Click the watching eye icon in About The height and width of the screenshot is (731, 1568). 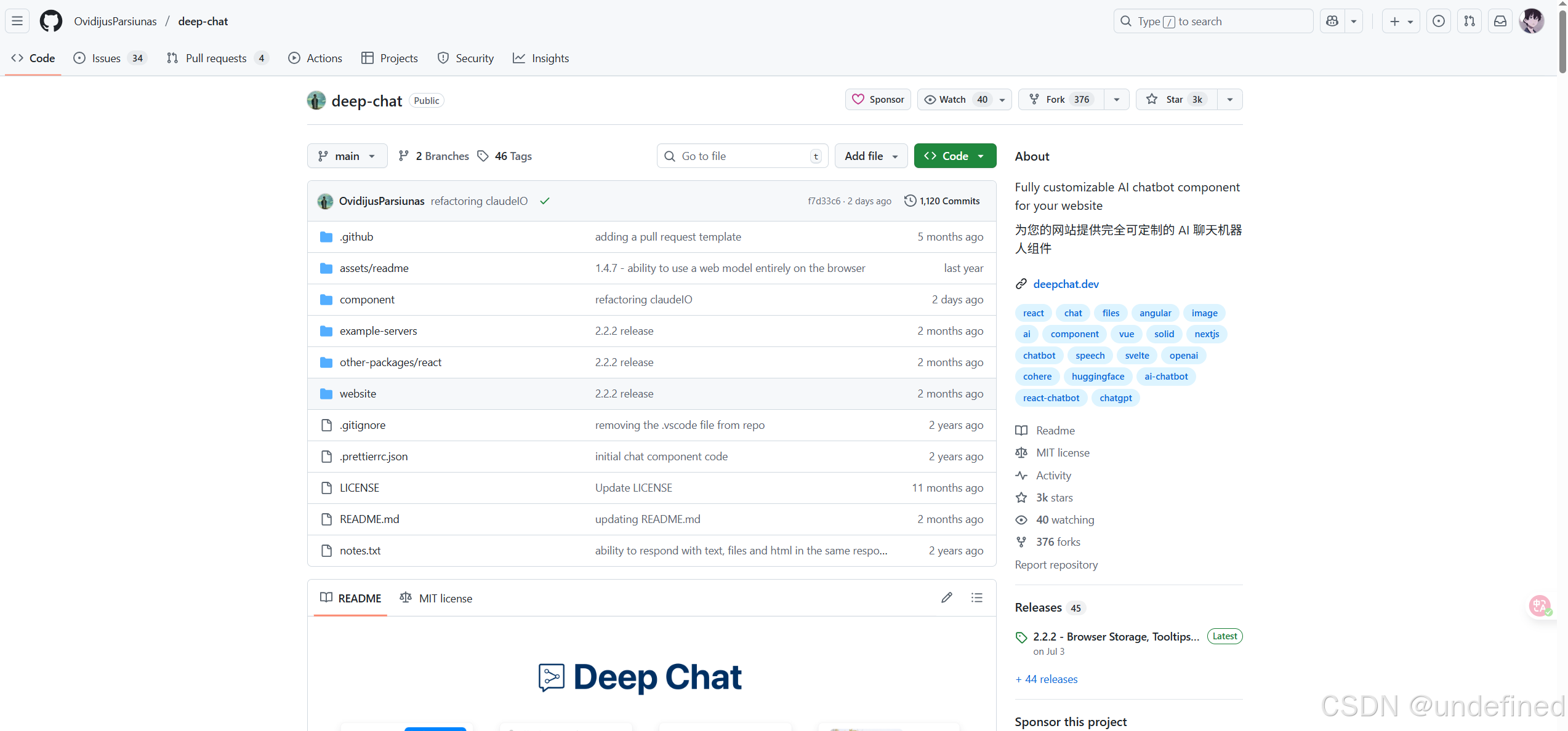click(x=1021, y=520)
